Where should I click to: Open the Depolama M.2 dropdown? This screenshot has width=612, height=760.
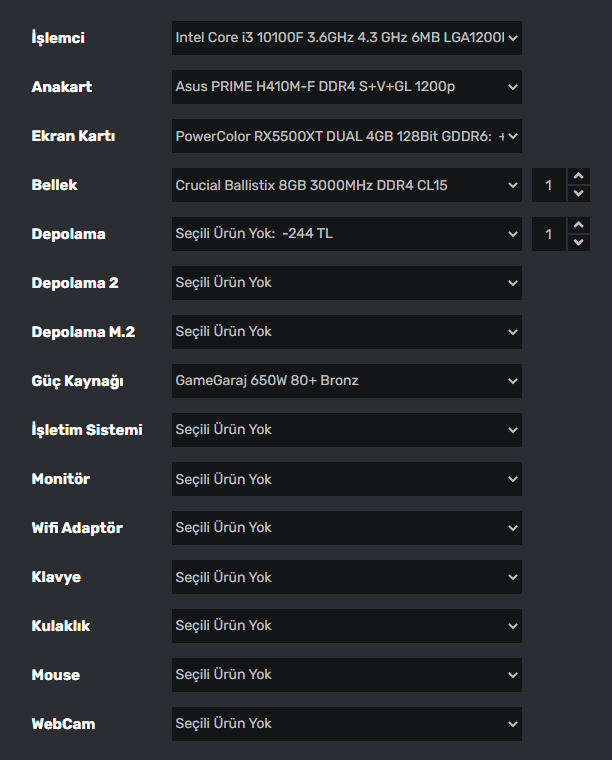tap(346, 332)
